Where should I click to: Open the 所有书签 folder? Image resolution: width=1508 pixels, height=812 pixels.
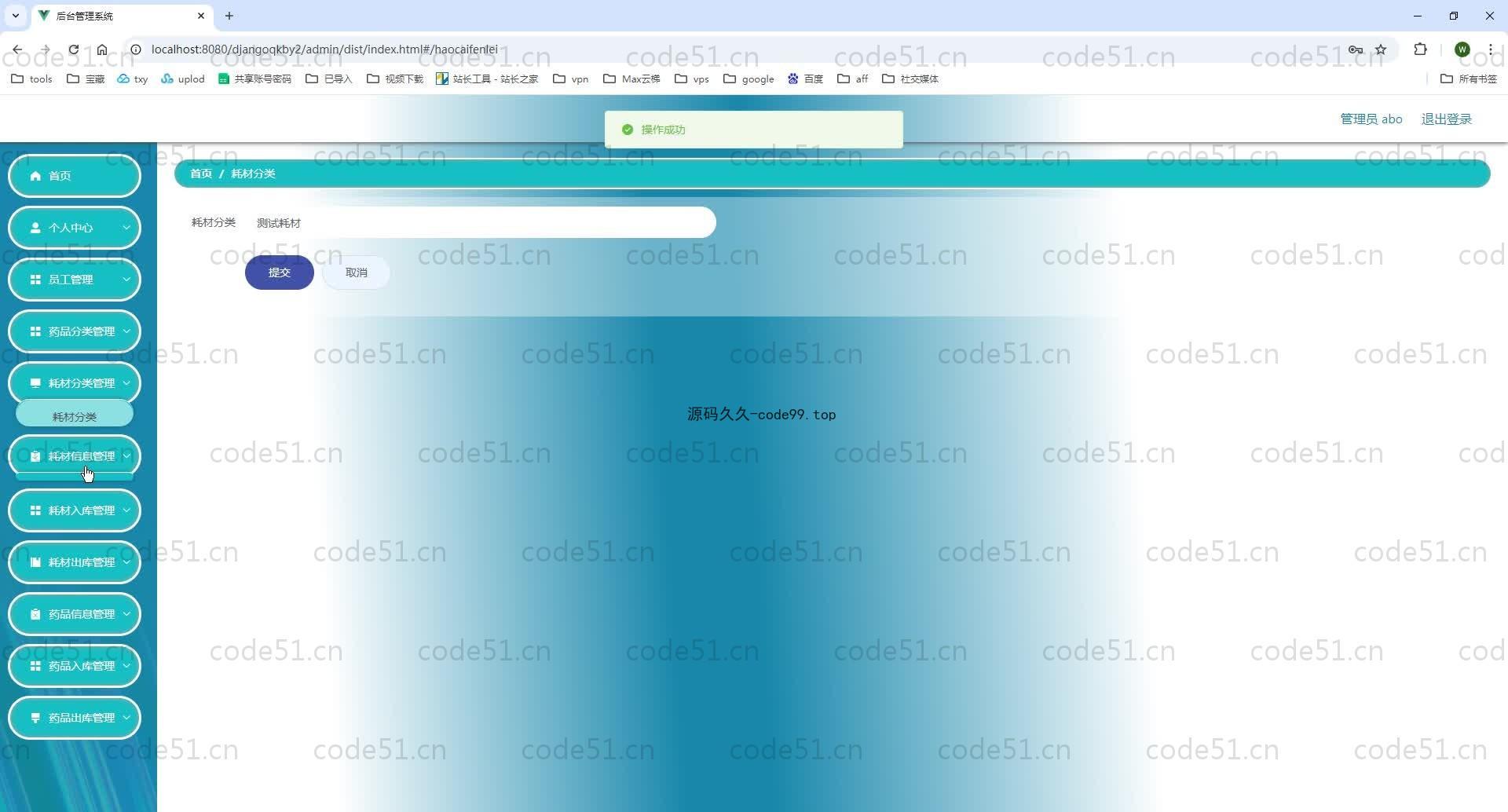tap(1469, 79)
